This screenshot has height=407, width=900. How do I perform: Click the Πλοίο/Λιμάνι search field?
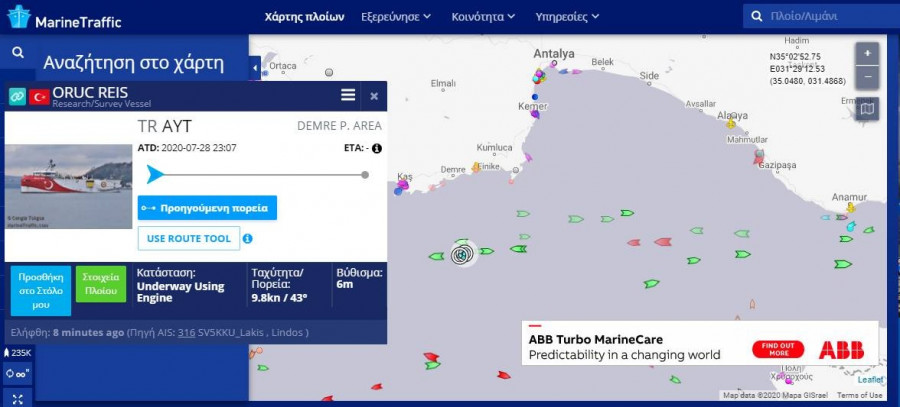point(821,16)
